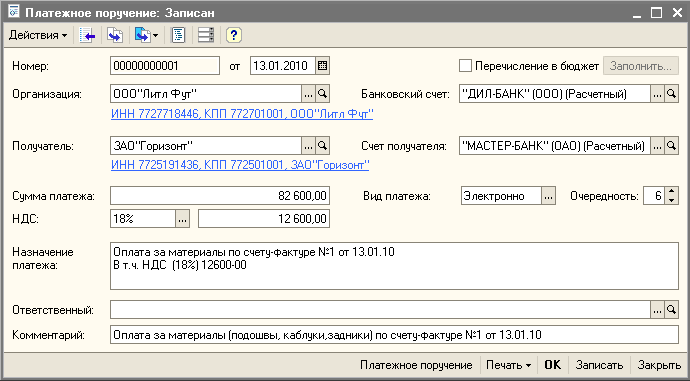690x381 pixels.
Task: Click magnifier icon for Банковский счет
Action: [x=671, y=94]
